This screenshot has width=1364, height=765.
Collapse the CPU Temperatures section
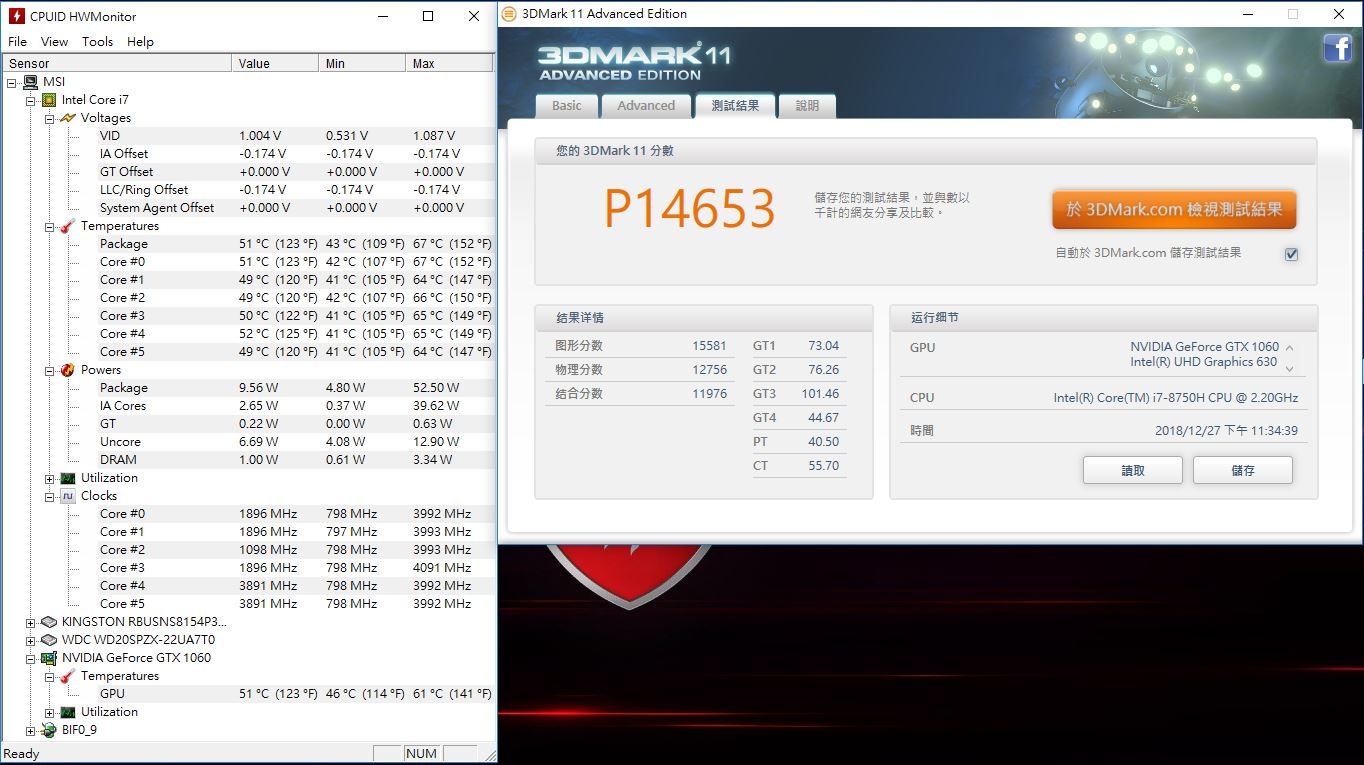pos(49,226)
